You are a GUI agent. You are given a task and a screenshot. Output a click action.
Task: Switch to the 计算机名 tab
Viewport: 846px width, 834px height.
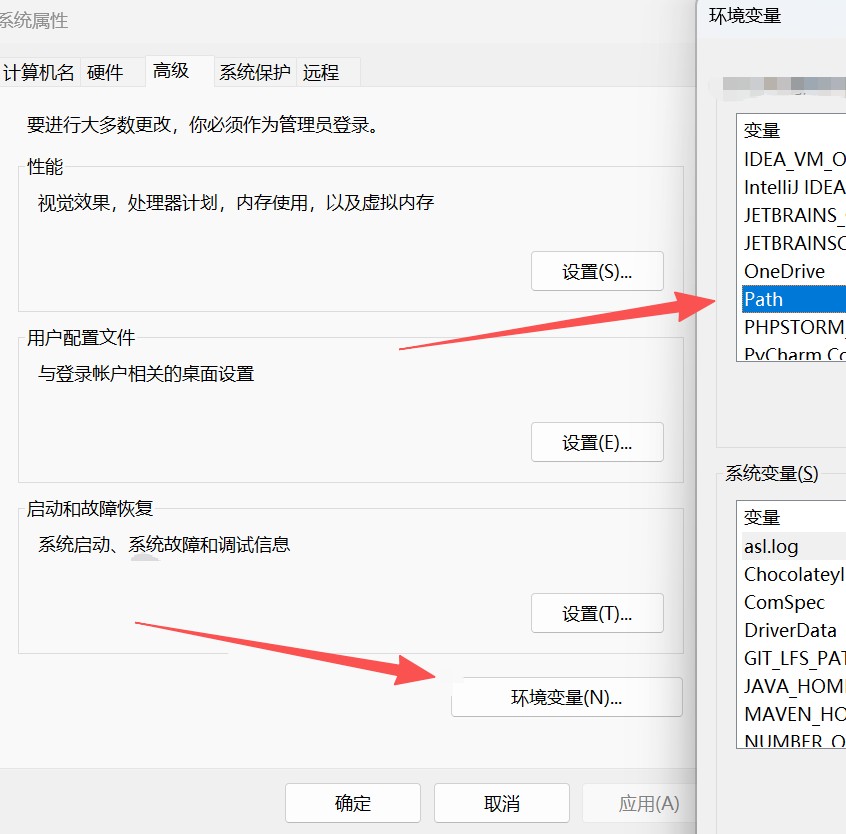pos(39,72)
